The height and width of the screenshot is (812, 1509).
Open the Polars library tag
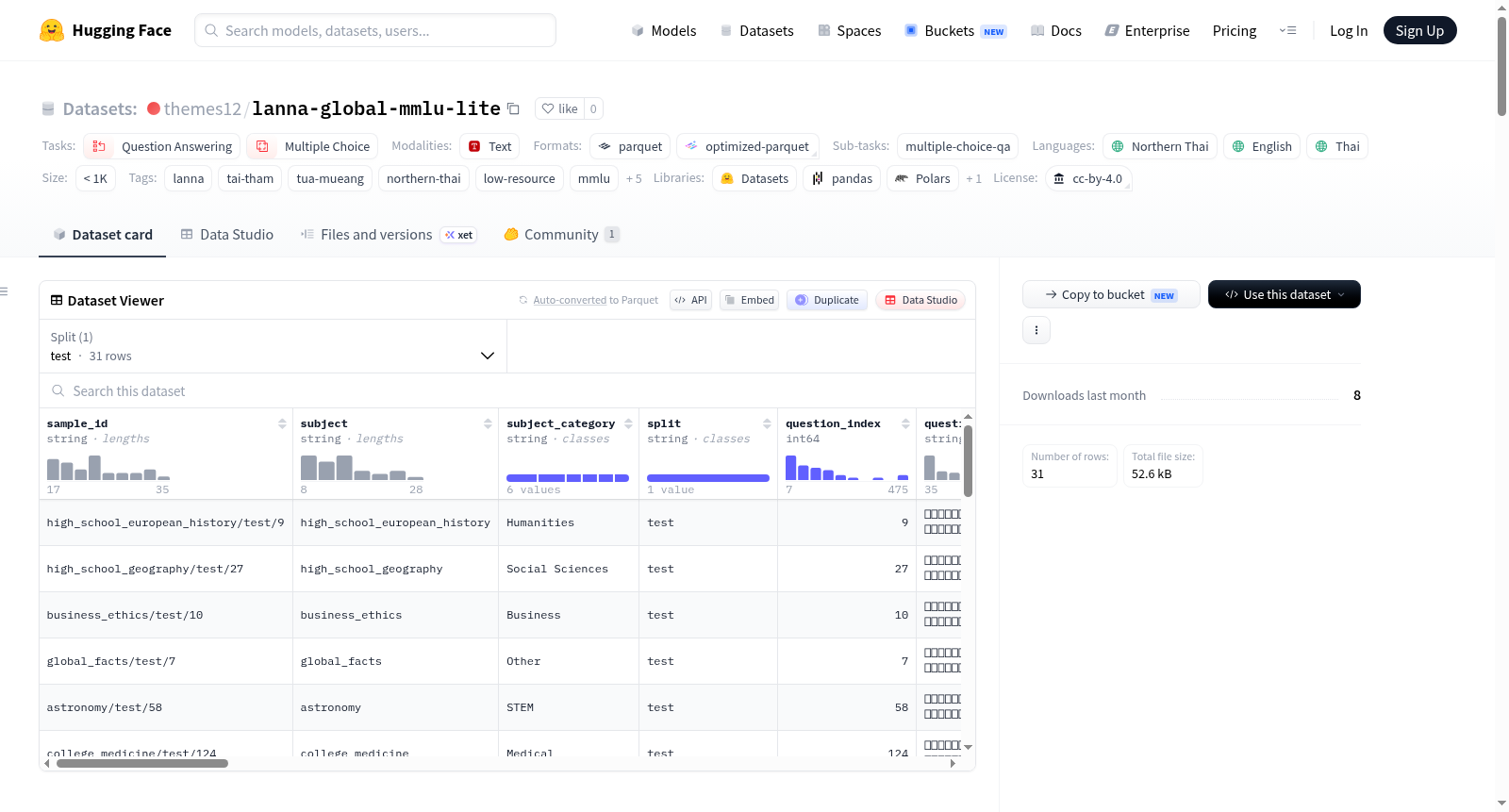[922, 178]
